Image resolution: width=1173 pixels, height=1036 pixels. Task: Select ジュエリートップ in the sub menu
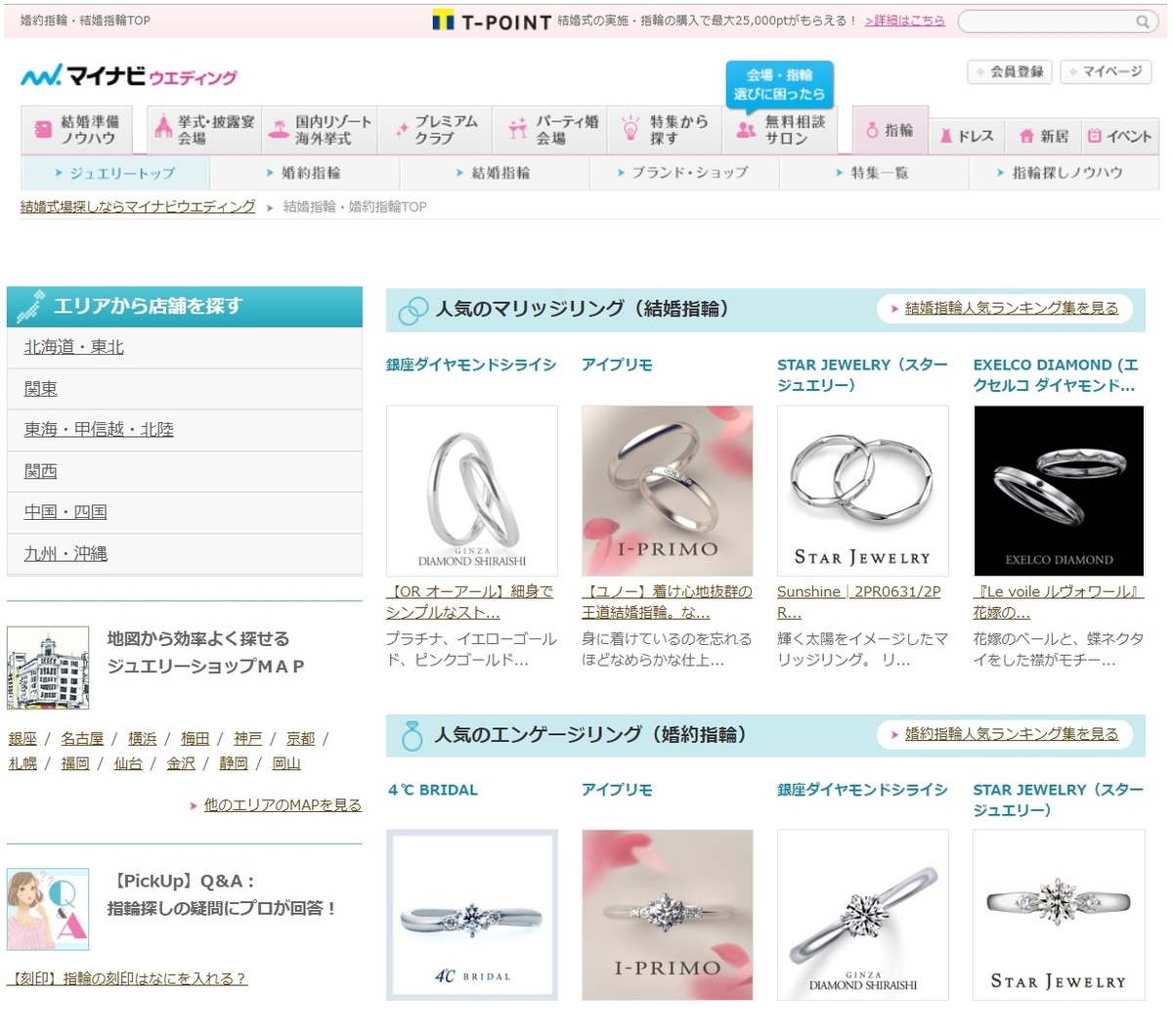(115, 173)
